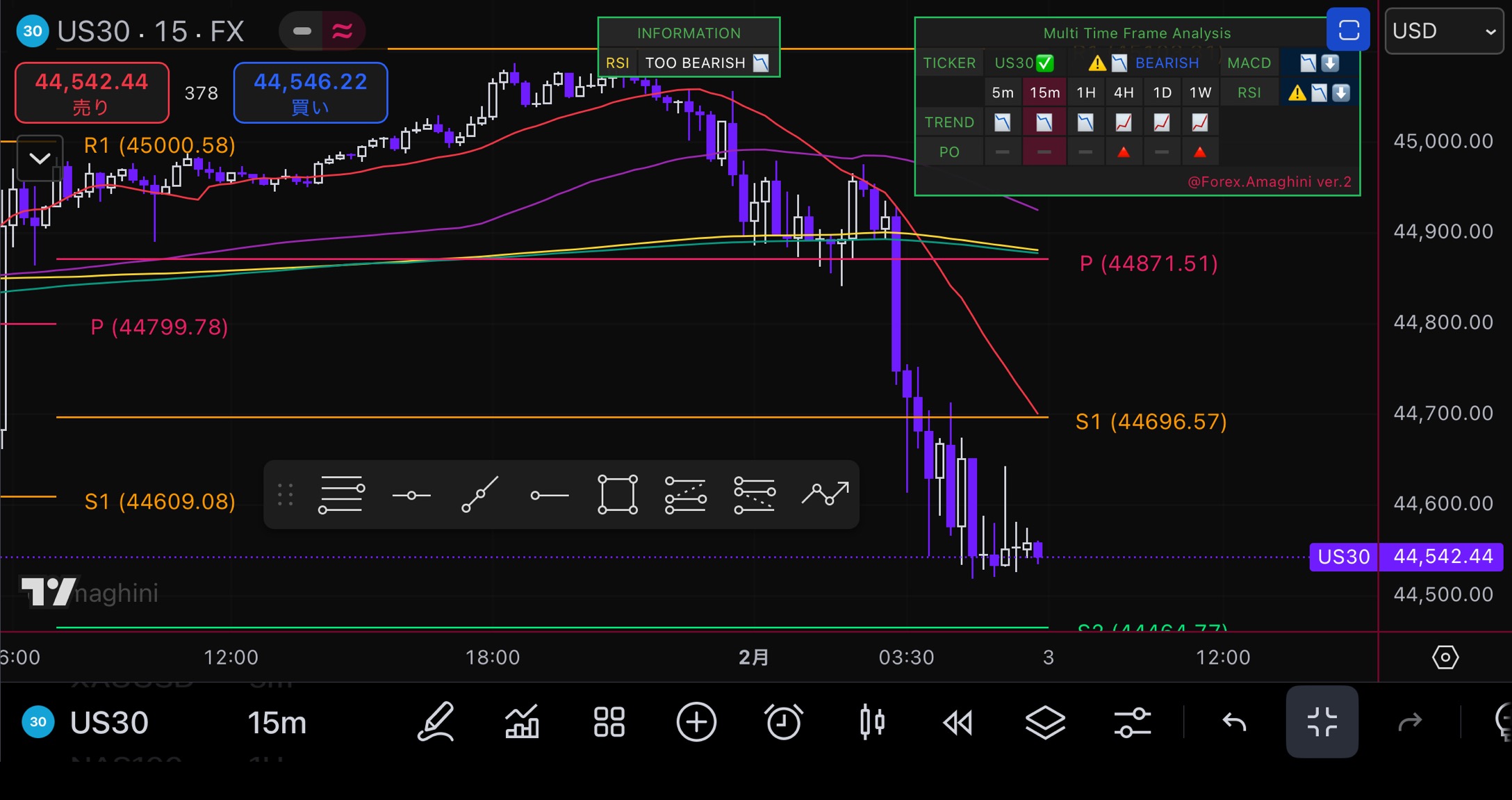
Task: Click the 03:30 time axis label
Action: (906, 657)
